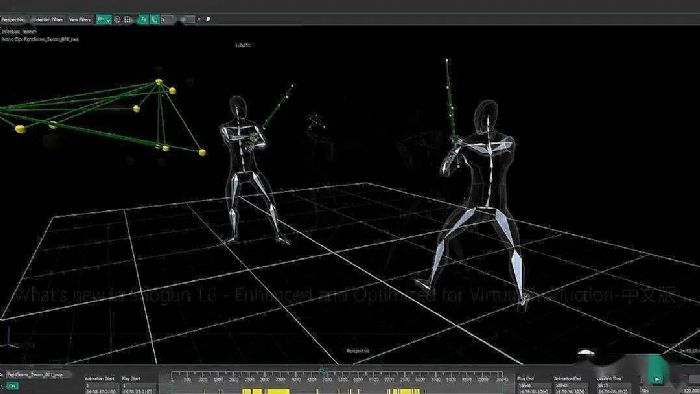Click the circular view icon in toolbar
The height and width of the screenshot is (394, 700).
(117, 20)
